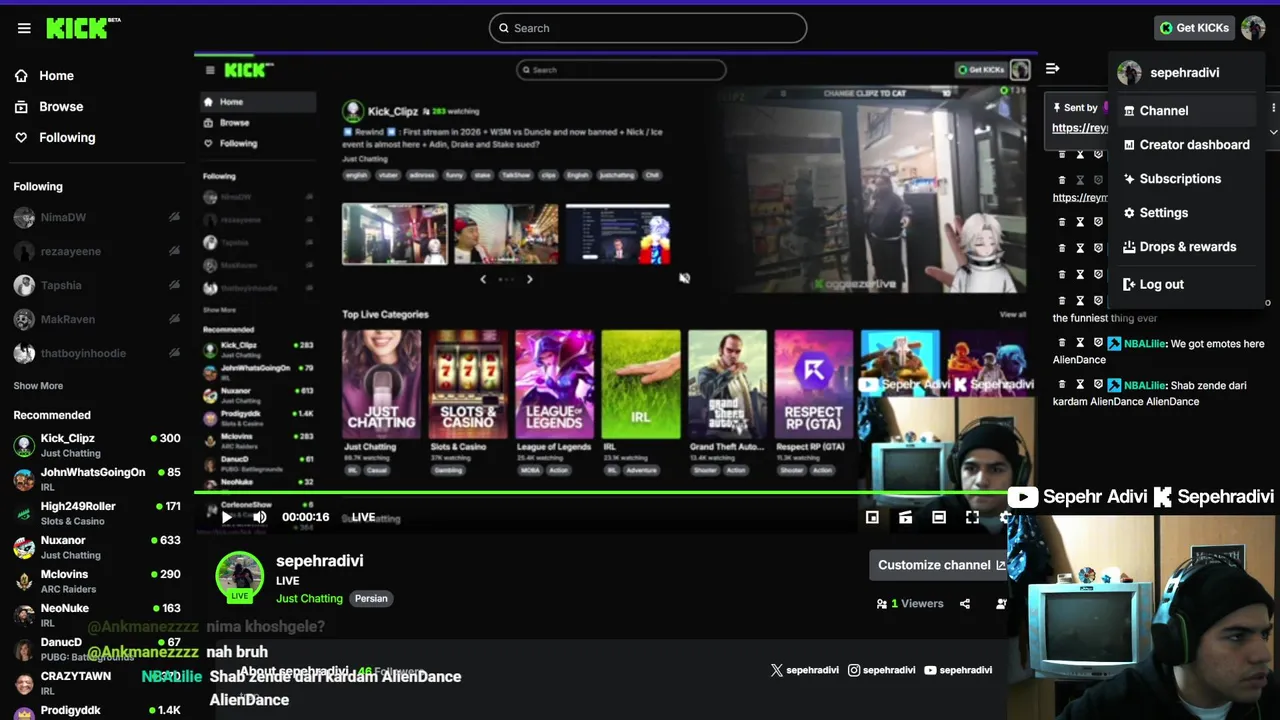Click the player icon second from left in the right-hand player controls
Screen dimensions: 1280x720
(905, 517)
